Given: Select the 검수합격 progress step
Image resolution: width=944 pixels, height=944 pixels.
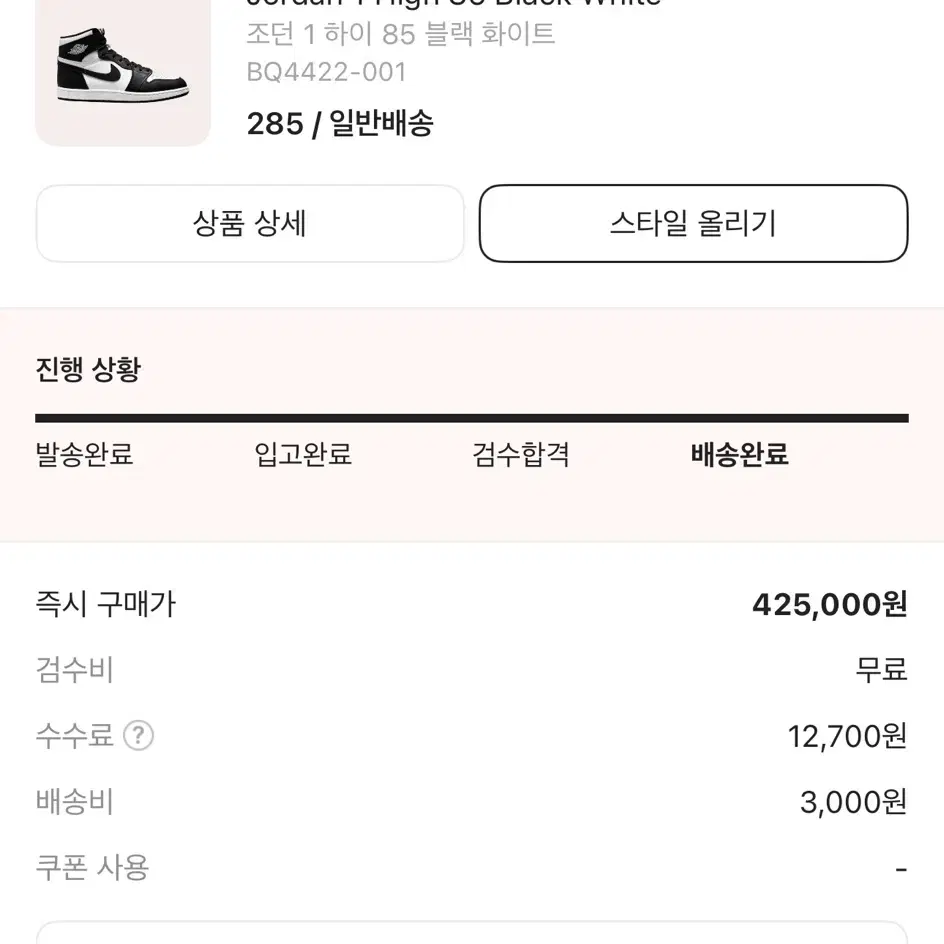Looking at the screenshot, I should 521,454.
